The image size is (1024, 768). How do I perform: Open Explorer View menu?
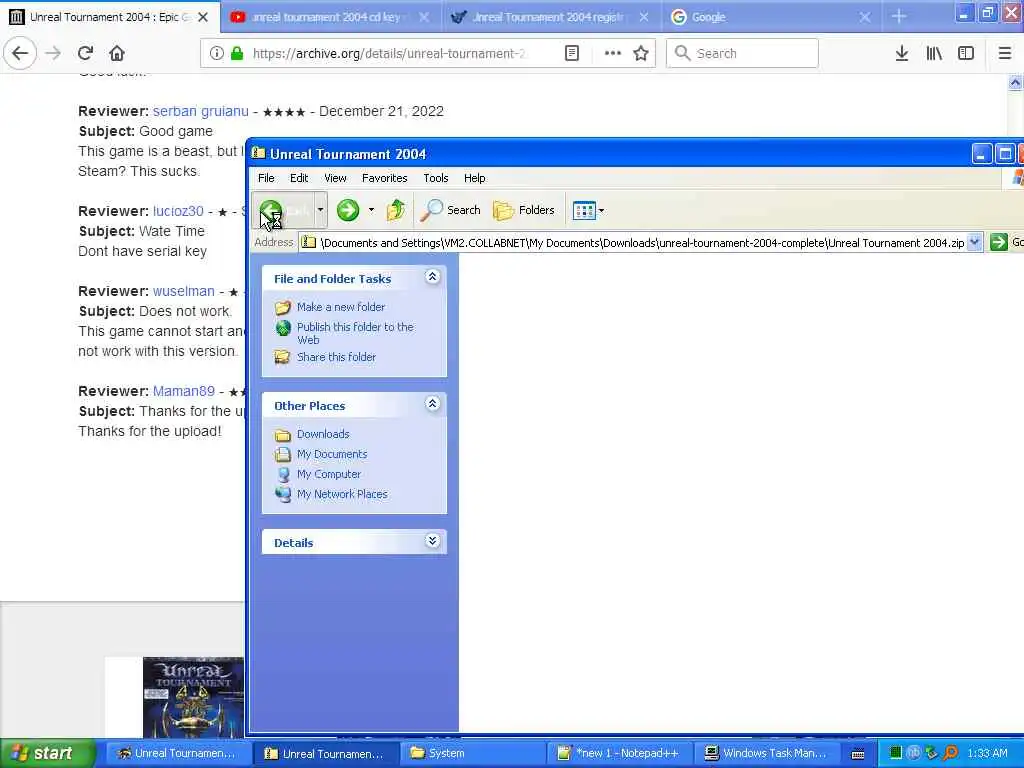(x=335, y=178)
